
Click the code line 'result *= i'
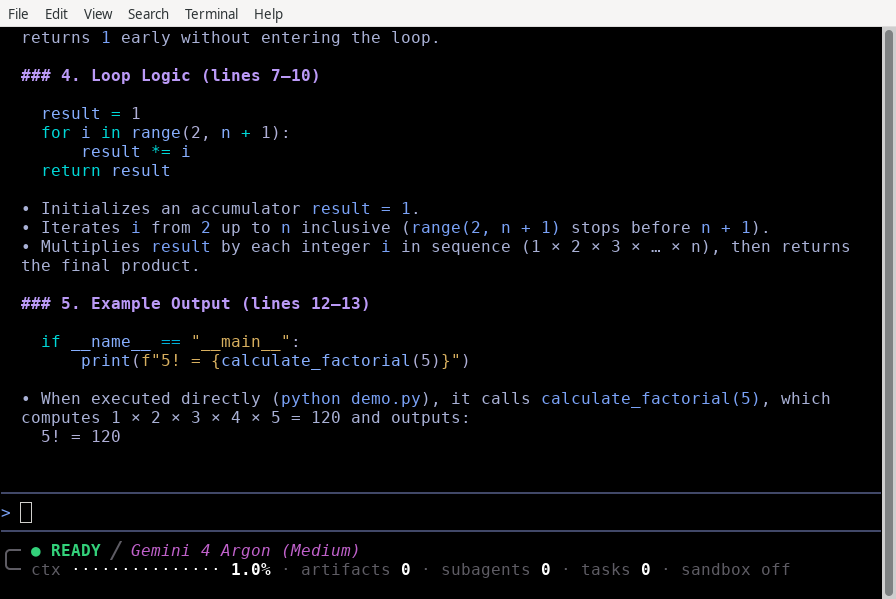135,151
